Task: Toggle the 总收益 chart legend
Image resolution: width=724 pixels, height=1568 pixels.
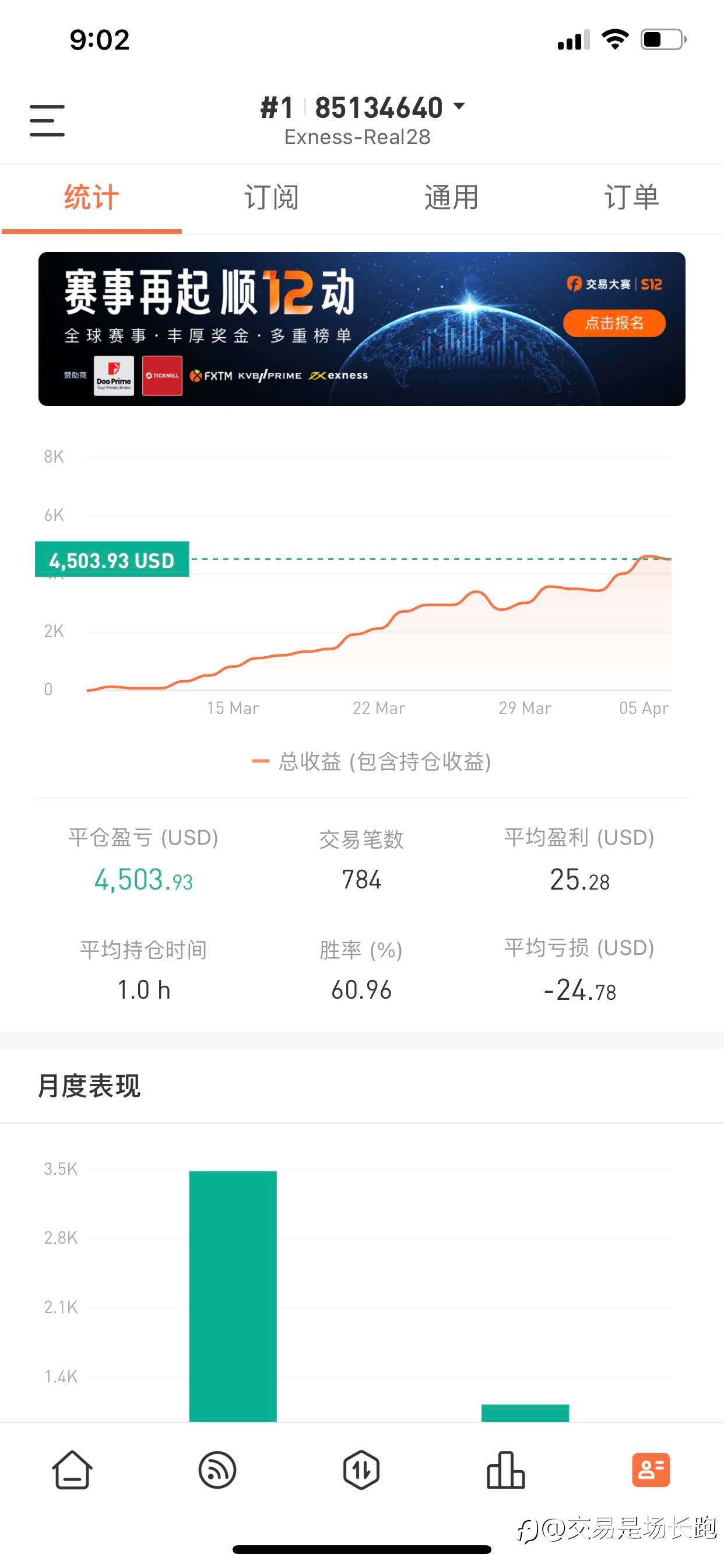Action: [371, 761]
